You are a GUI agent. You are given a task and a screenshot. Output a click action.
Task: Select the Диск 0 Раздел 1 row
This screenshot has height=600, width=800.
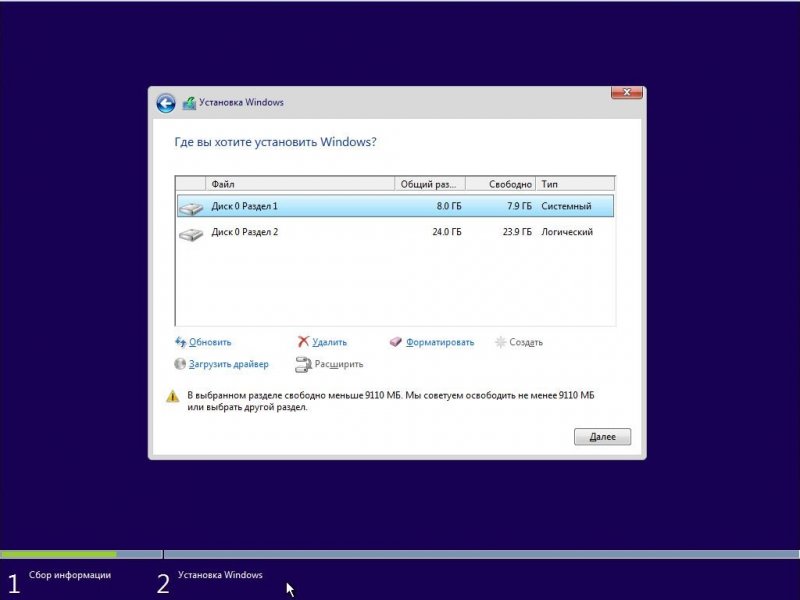395,206
